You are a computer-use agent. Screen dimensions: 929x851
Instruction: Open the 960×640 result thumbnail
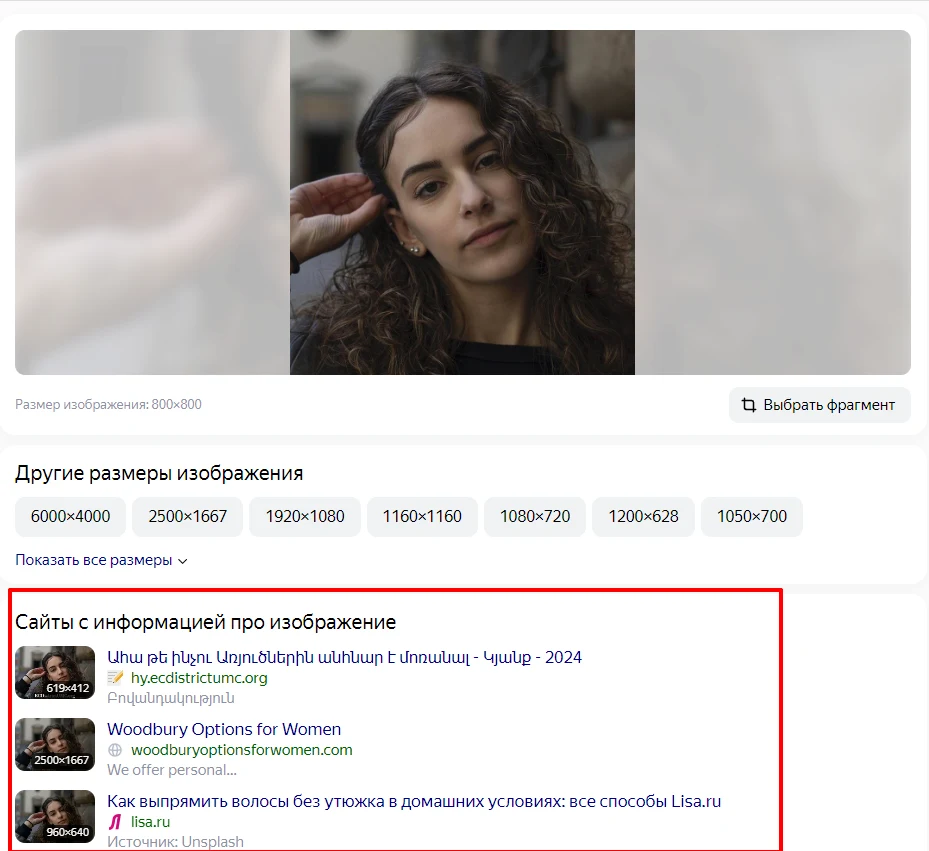(x=55, y=817)
